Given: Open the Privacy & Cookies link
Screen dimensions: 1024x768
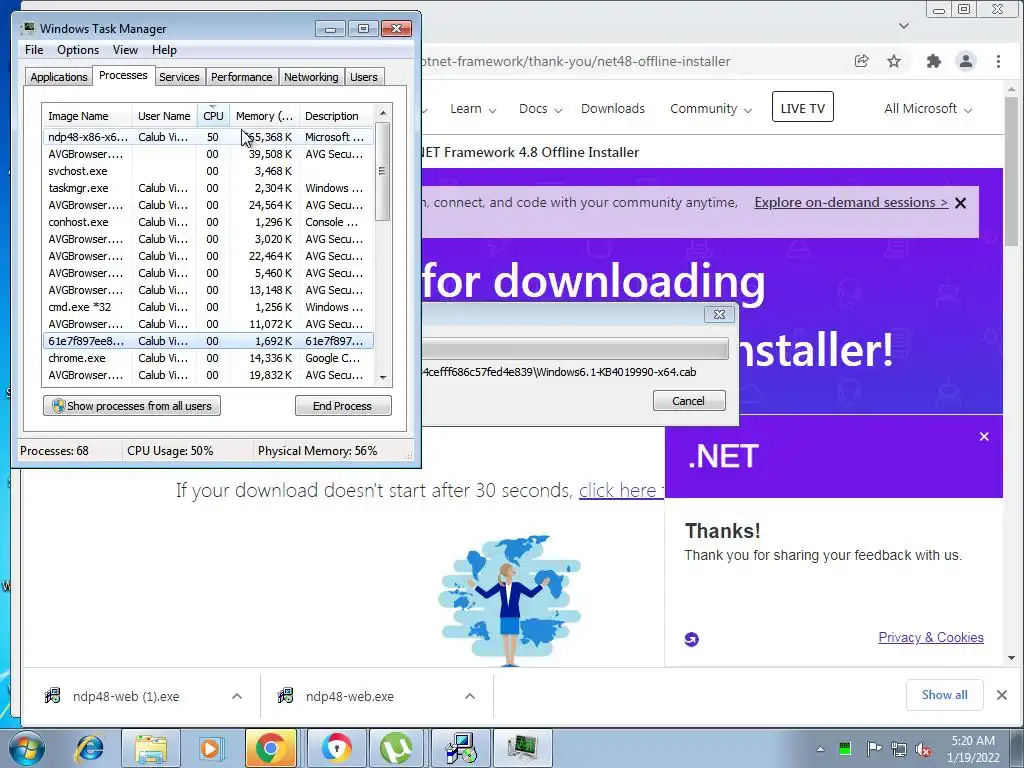Looking at the screenshot, I should (931, 638).
